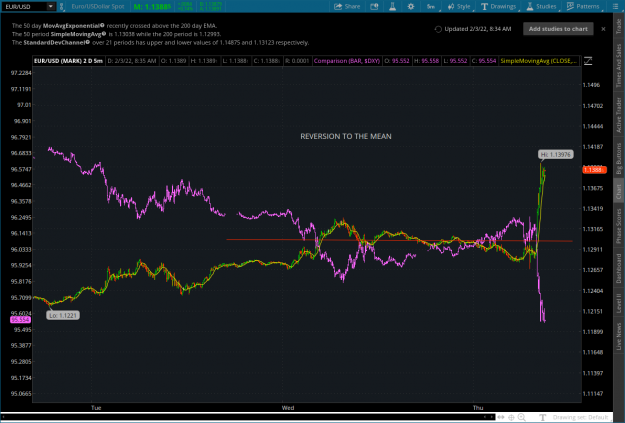
Task: Share the chart via Share button
Action: (x=347, y=6)
